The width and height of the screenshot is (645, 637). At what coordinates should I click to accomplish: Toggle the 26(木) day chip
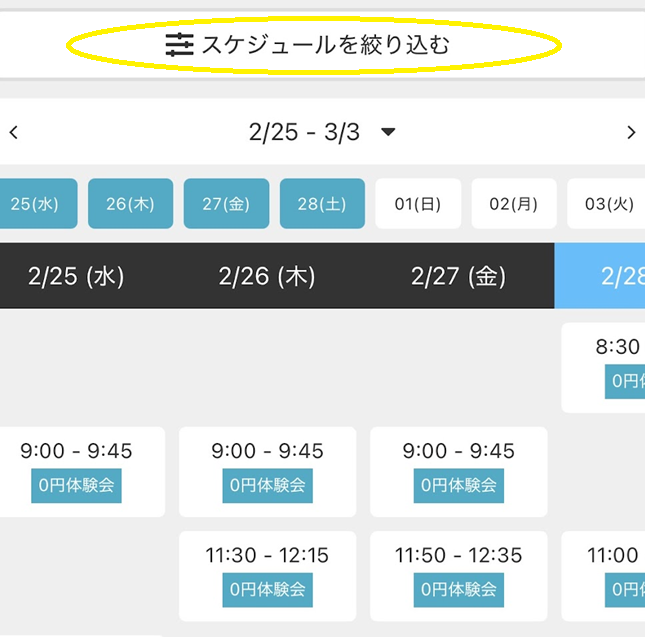(130, 204)
